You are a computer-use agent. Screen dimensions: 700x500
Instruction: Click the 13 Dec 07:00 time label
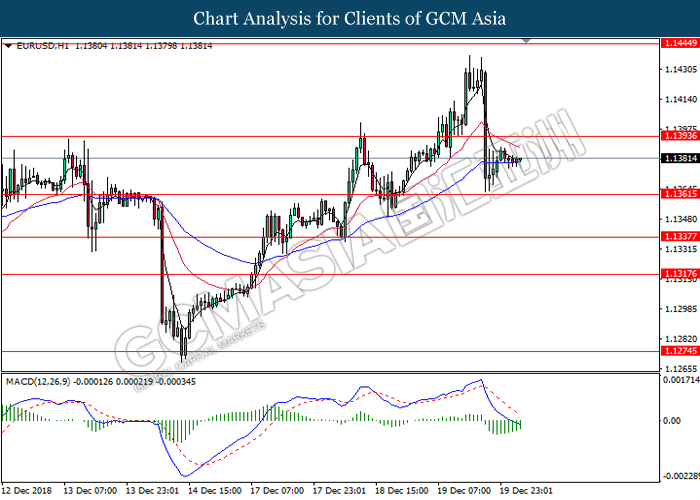(90, 491)
